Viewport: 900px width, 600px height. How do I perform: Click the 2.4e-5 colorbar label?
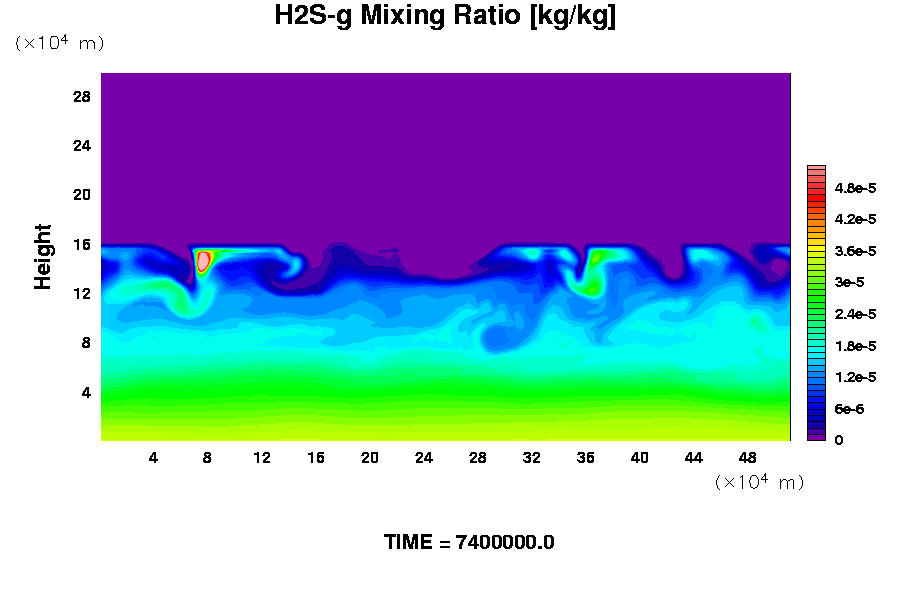(x=856, y=314)
